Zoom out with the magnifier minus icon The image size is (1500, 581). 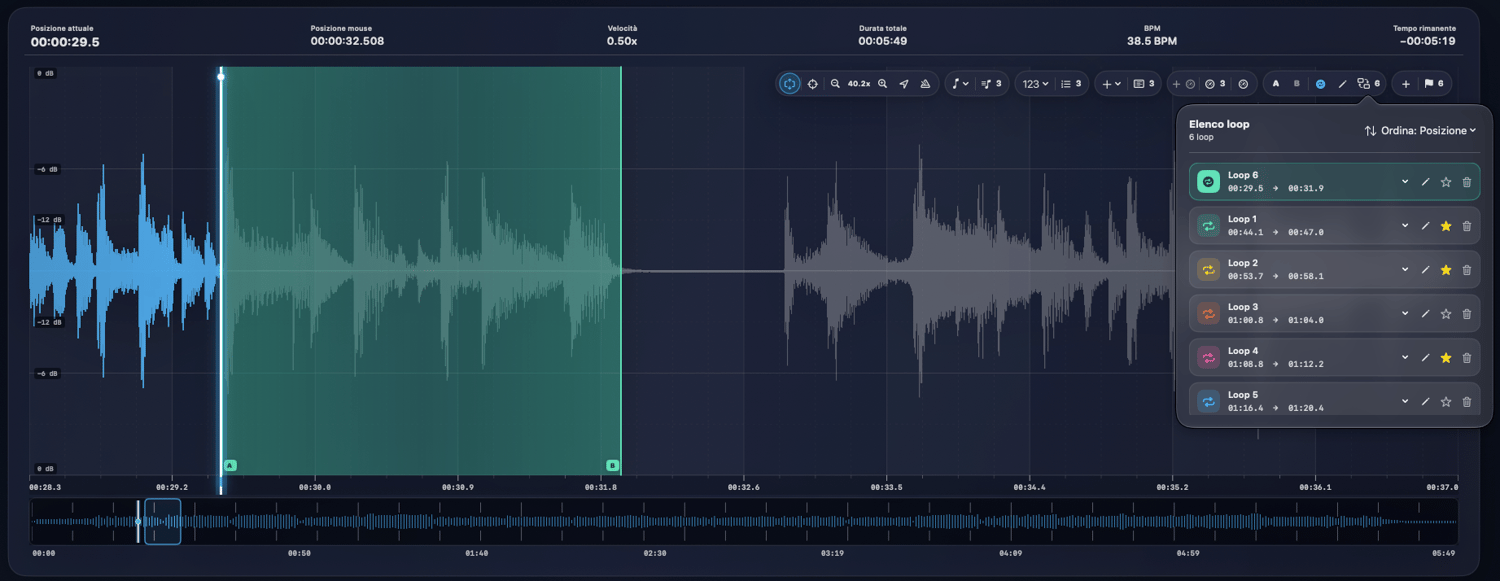(835, 84)
